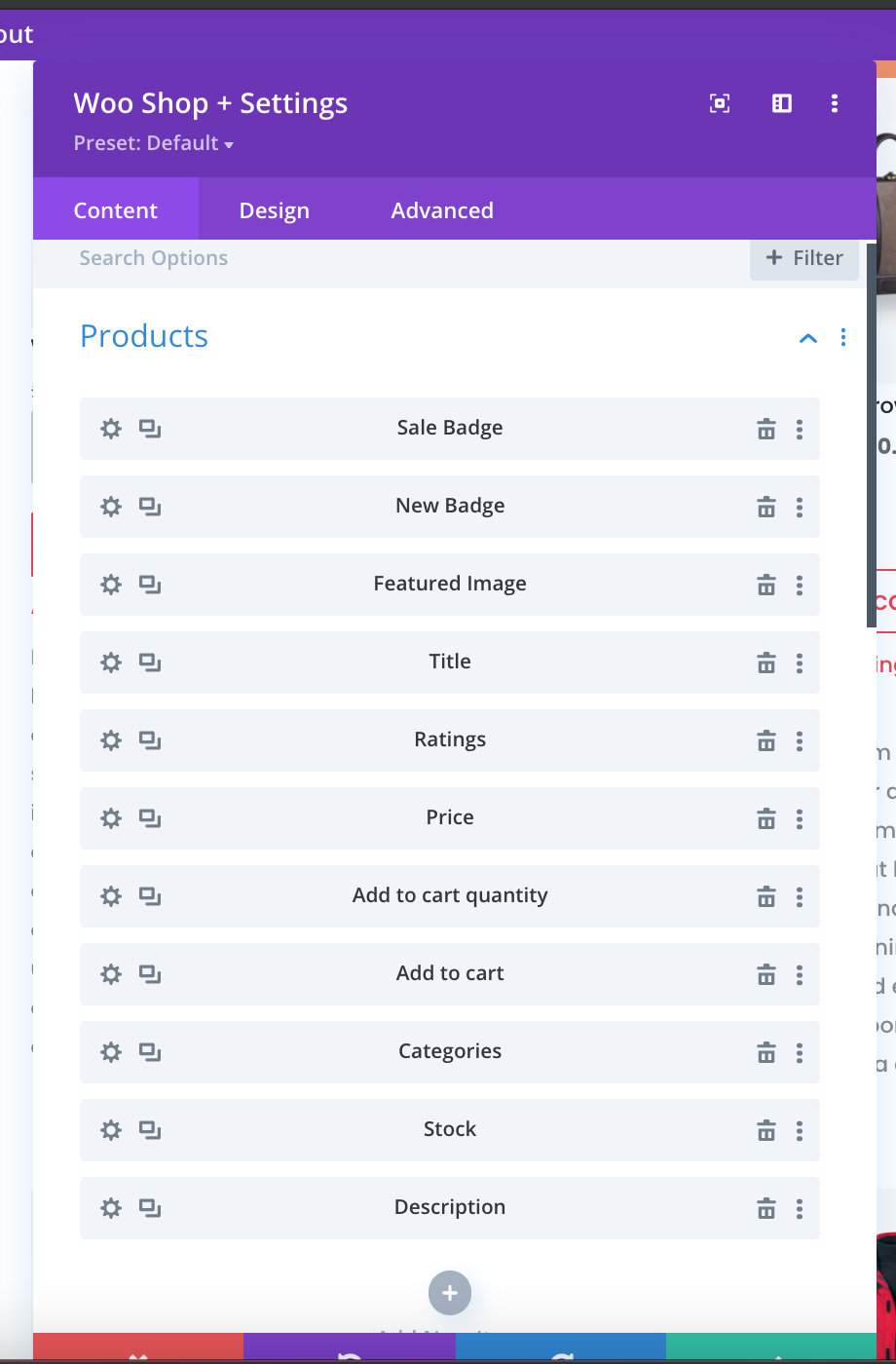The height and width of the screenshot is (1364, 896).
Task: Switch to the Advanced tab
Action: (442, 210)
